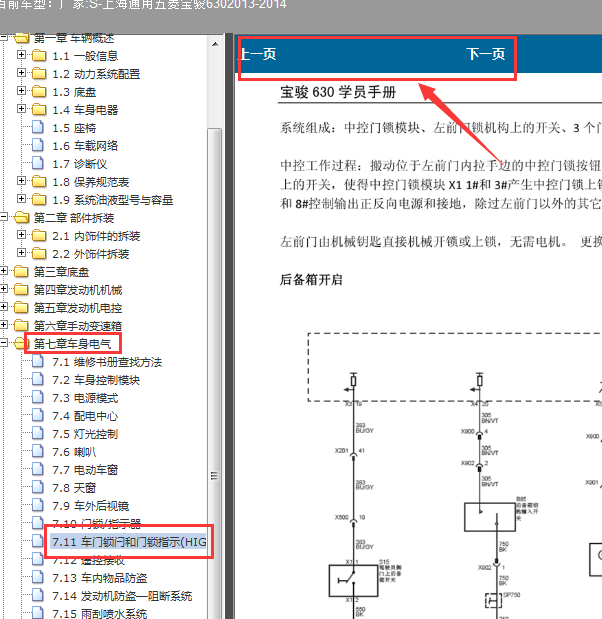Open the 1.7 诊断仪 page

tap(80, 164)
